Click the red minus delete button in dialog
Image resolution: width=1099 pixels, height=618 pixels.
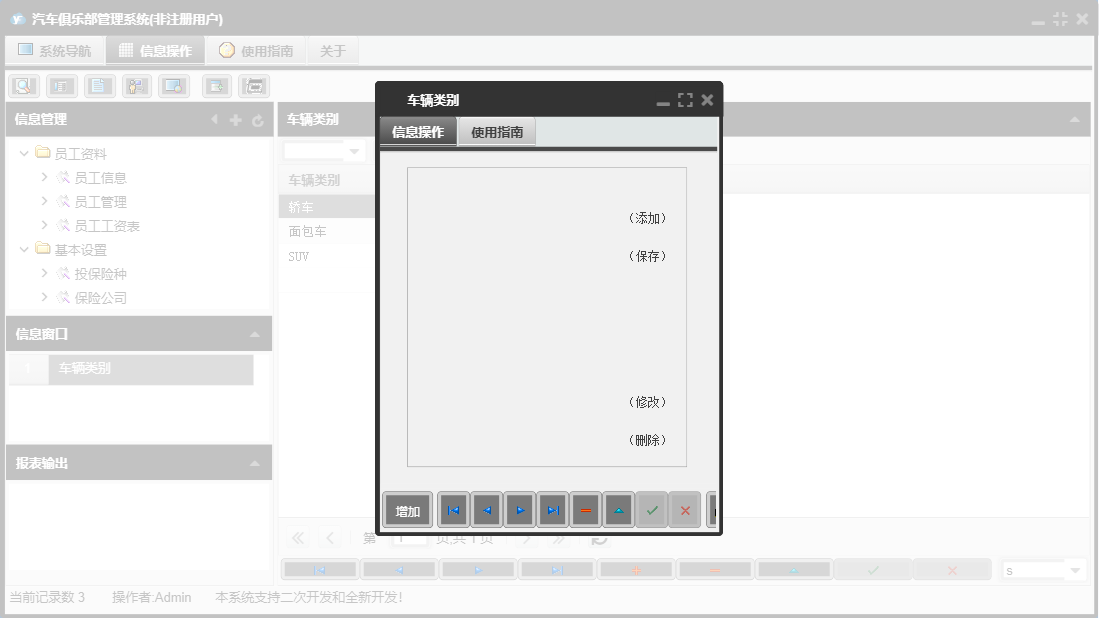pyautogui.click(x=585, y=510)
